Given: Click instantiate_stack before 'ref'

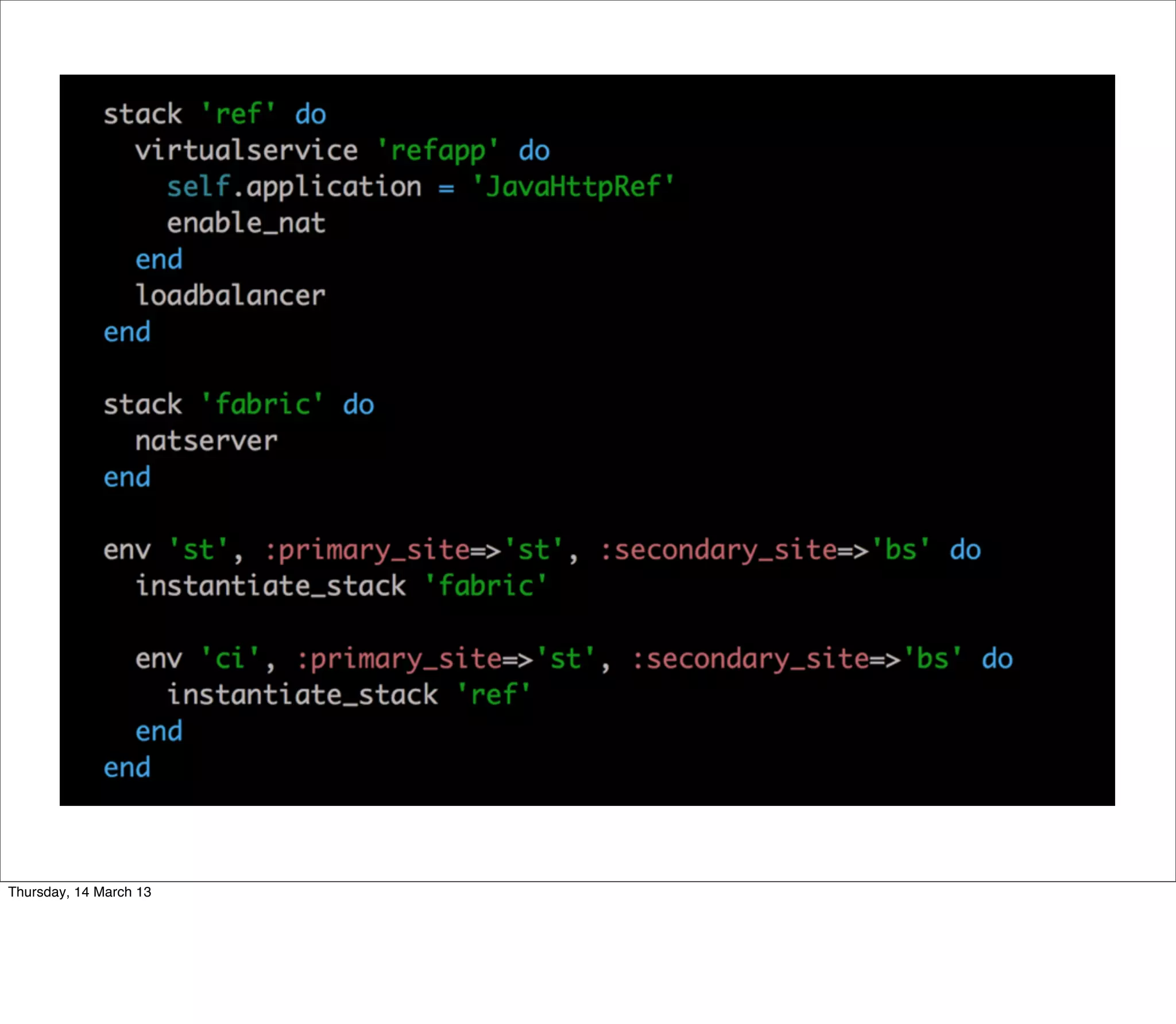Looking at the screenshot, I should pos(303,695).
